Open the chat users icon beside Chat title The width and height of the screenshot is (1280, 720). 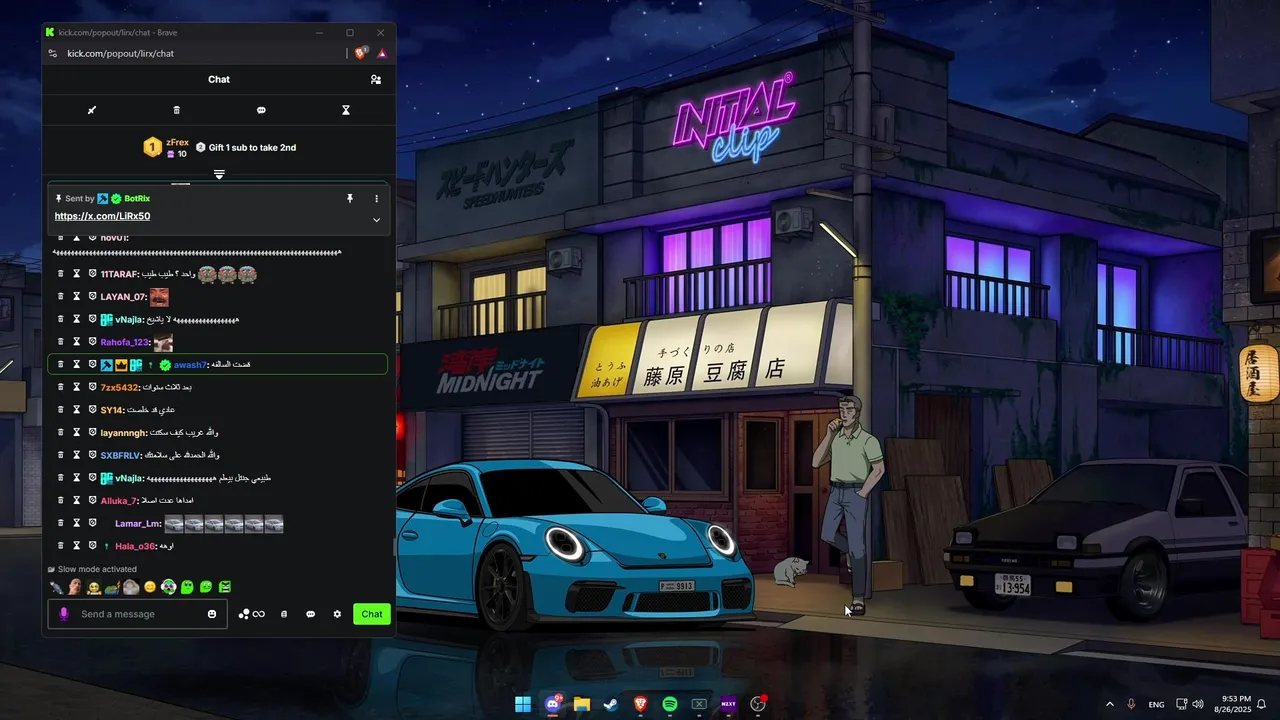click(x=376, y=79)
